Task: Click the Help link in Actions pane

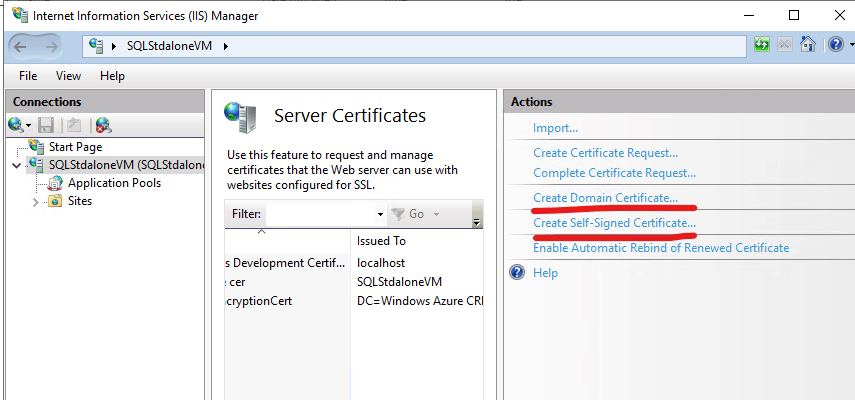Action: [x=545, y=272]
